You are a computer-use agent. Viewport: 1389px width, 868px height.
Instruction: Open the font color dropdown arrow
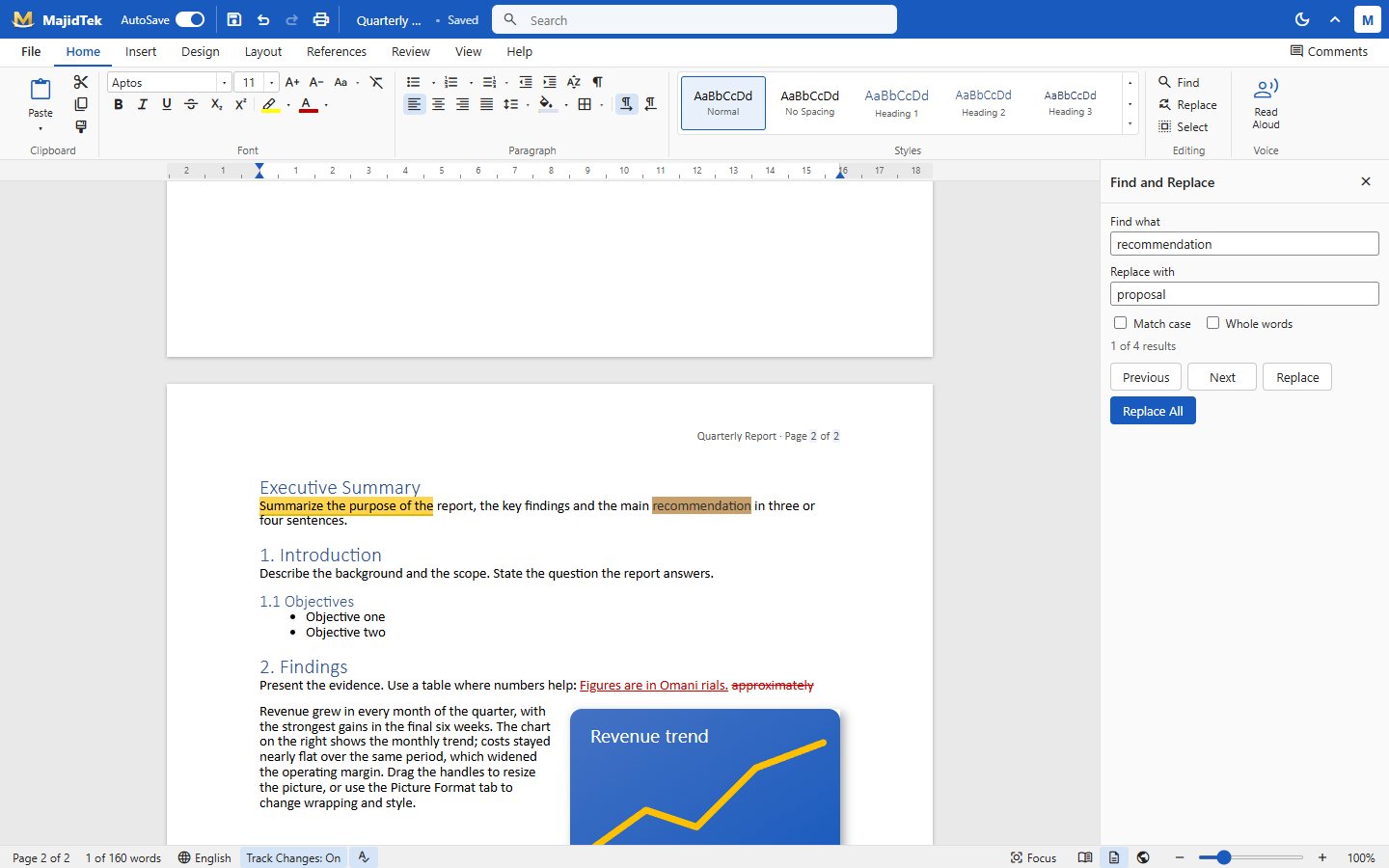pyautogui.click(x=326, y=104)
